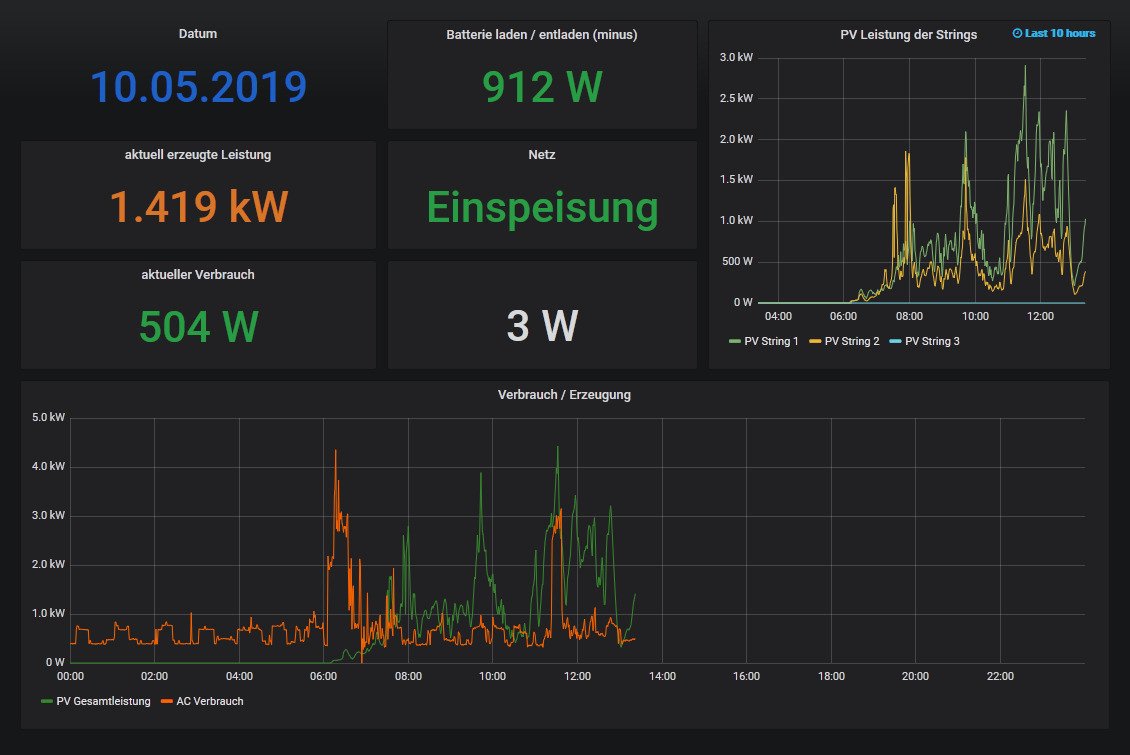The width and height of the screenshot is (1130, 755).
Task: Click the clock icon beside Last 10 hours
Action: point(1017,34)
